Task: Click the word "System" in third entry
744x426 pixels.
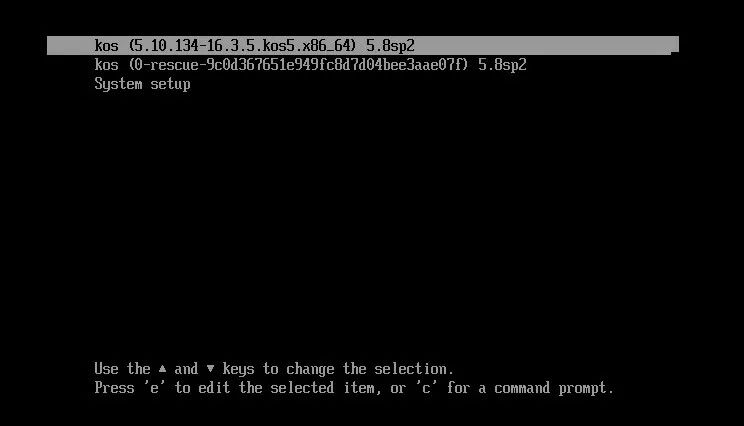Action: pyautogui.click(x=118, y=84)
